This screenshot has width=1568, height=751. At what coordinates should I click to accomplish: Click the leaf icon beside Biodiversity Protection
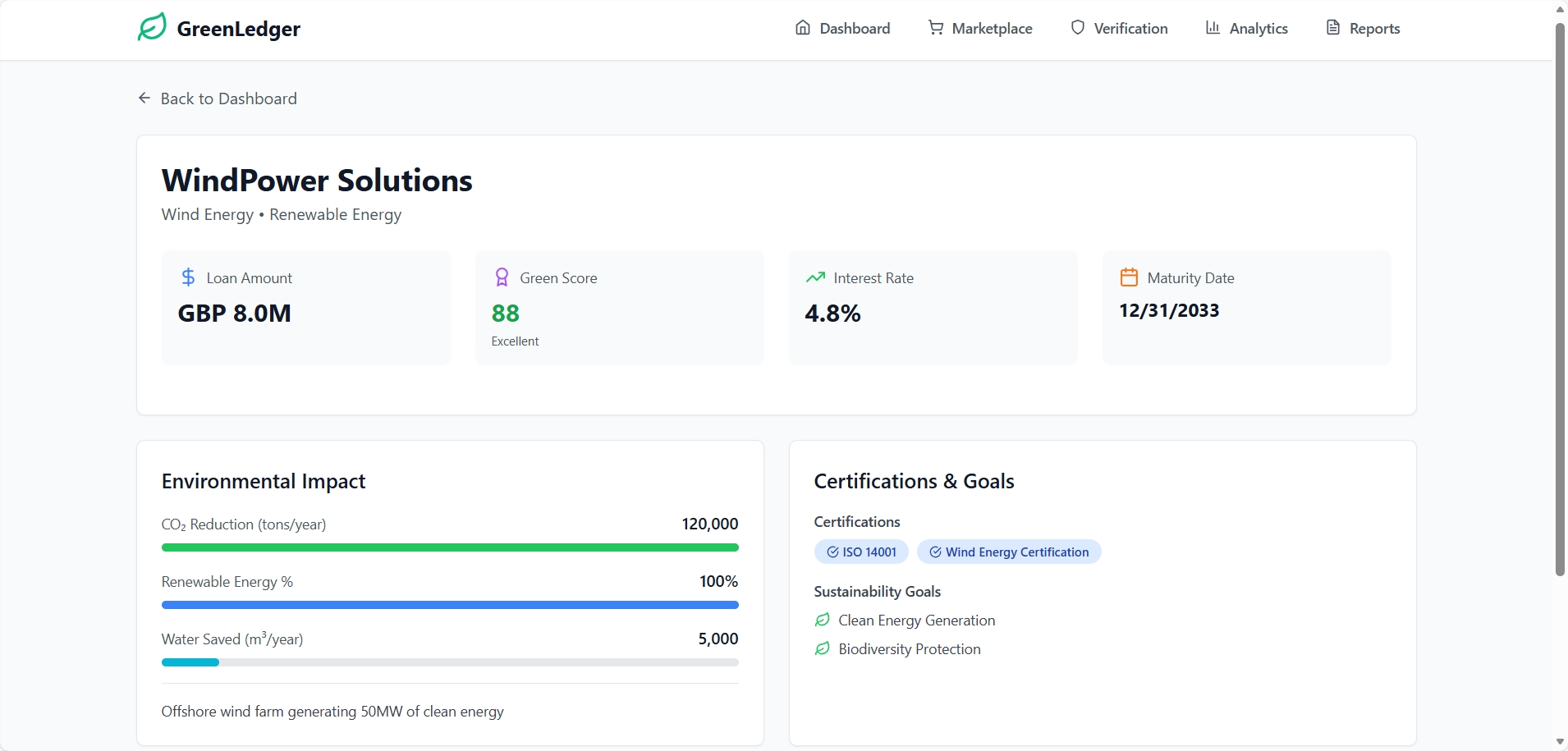tap(822, 648)
